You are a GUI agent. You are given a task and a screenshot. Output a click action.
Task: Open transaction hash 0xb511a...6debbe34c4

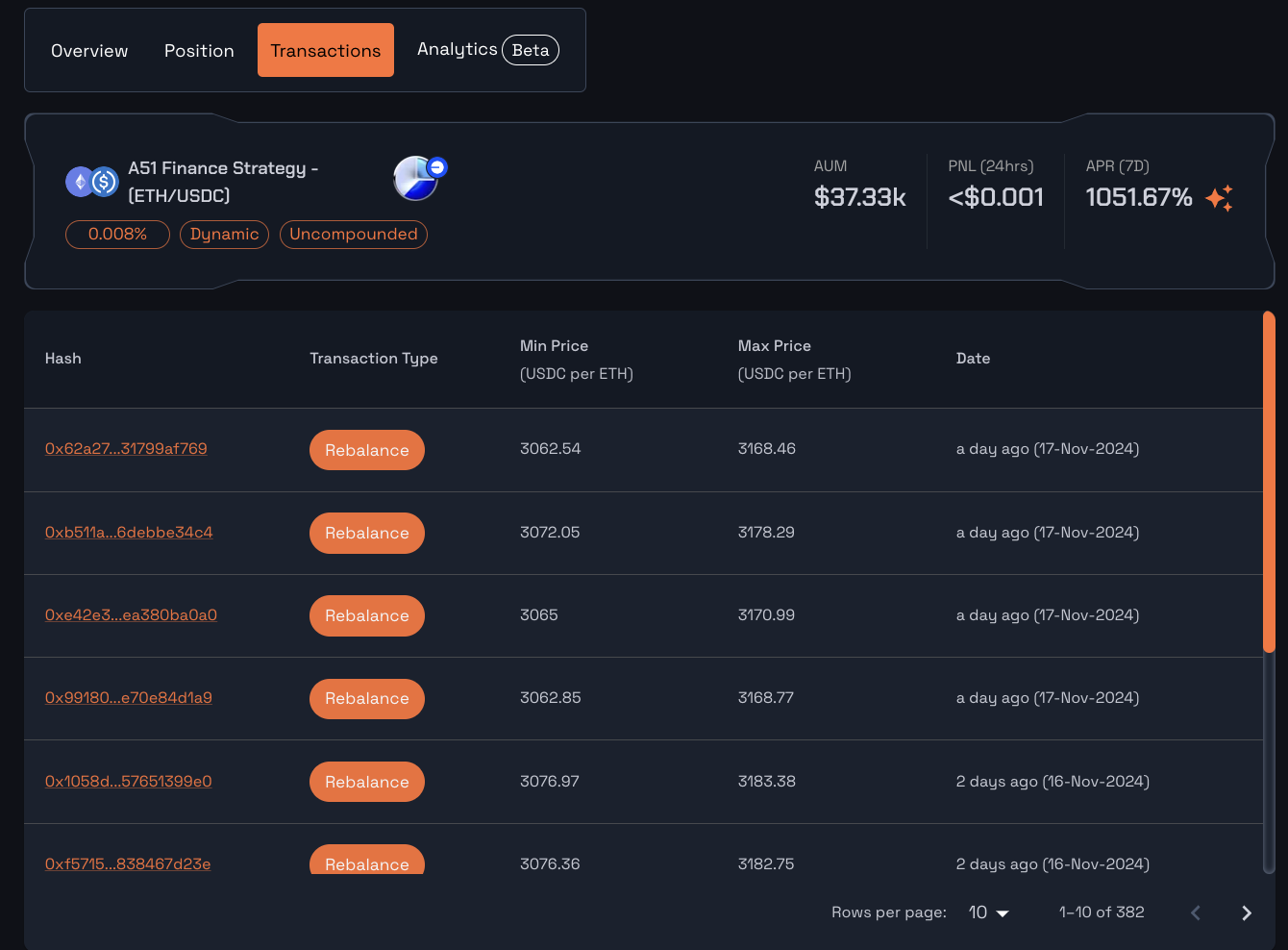click(129, 533)
